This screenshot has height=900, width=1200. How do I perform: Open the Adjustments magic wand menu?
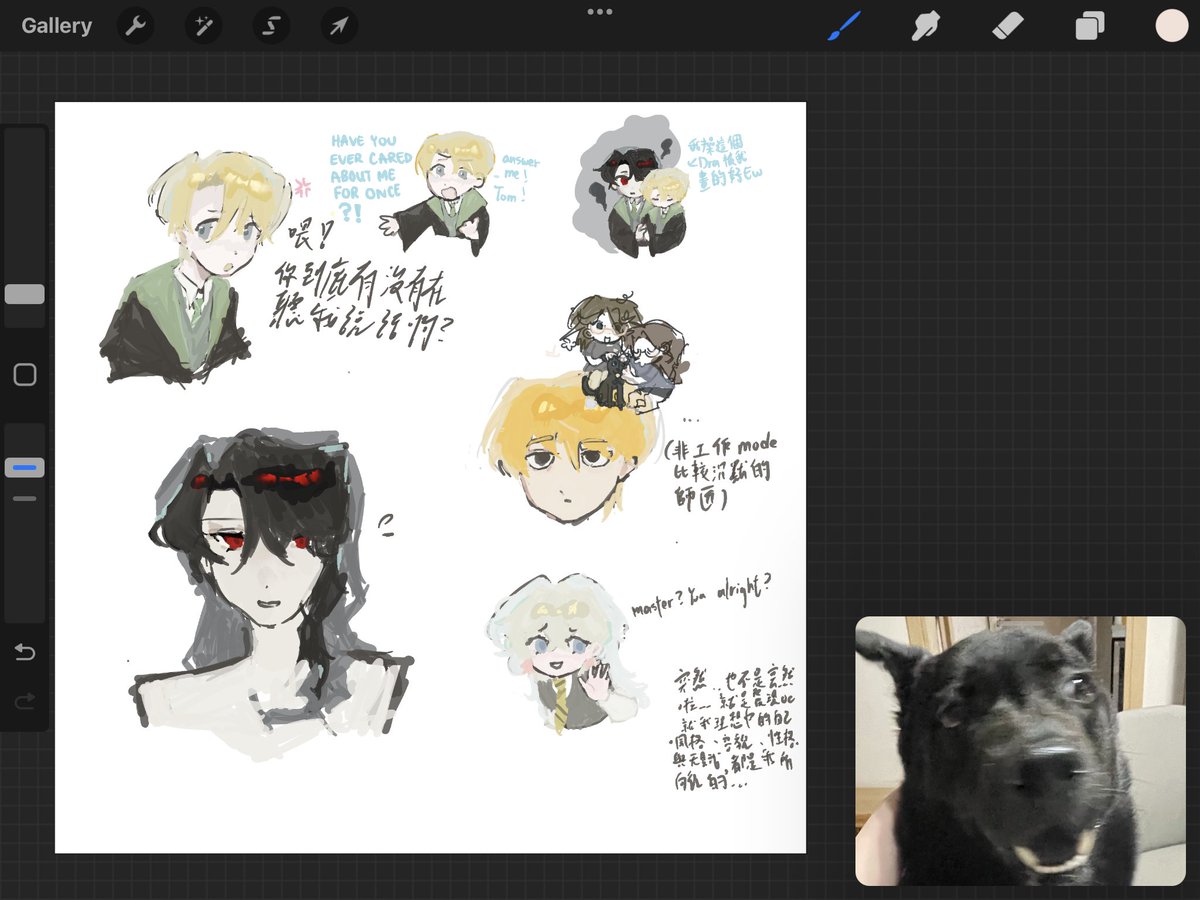coord(202,26)
